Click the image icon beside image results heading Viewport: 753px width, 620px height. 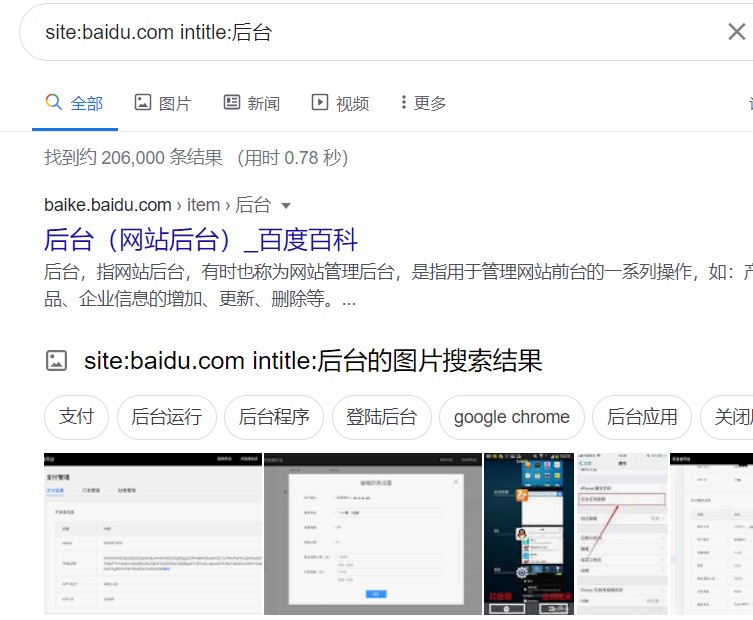pyautogui.click(x=57, y=361)
